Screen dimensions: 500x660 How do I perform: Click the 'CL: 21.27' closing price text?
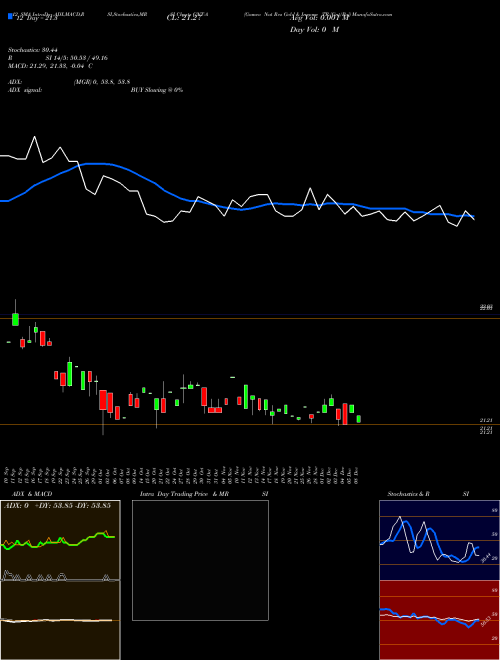coord(184,19)
